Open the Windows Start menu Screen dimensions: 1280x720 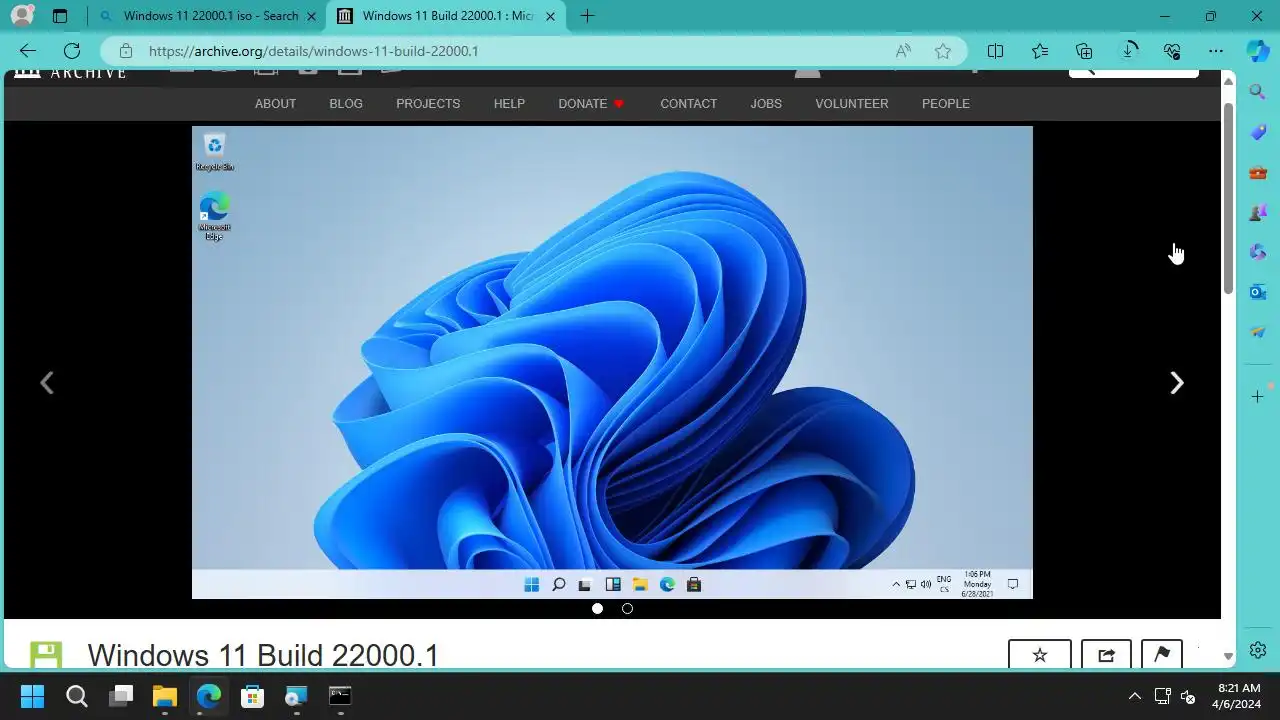coord(32,696)
